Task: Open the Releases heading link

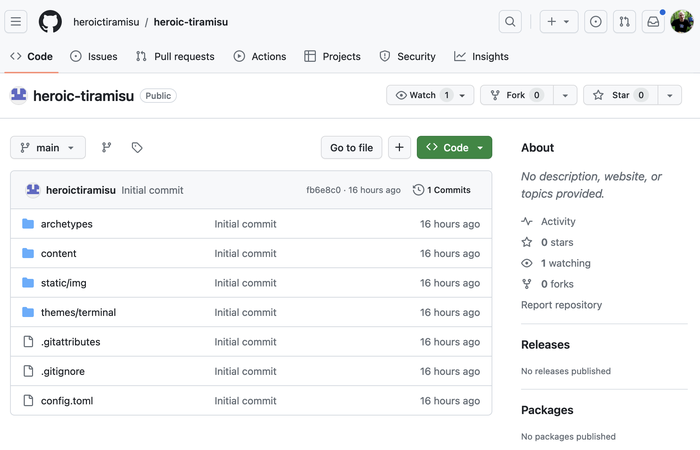Action: click(546, 345)
